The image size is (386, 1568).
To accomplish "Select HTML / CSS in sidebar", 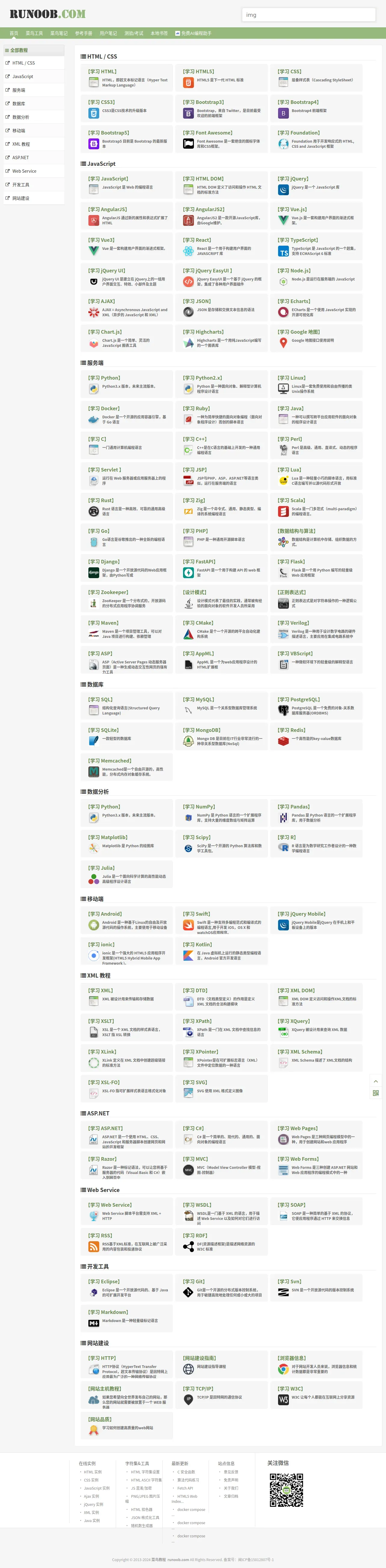I will [33, 63].
